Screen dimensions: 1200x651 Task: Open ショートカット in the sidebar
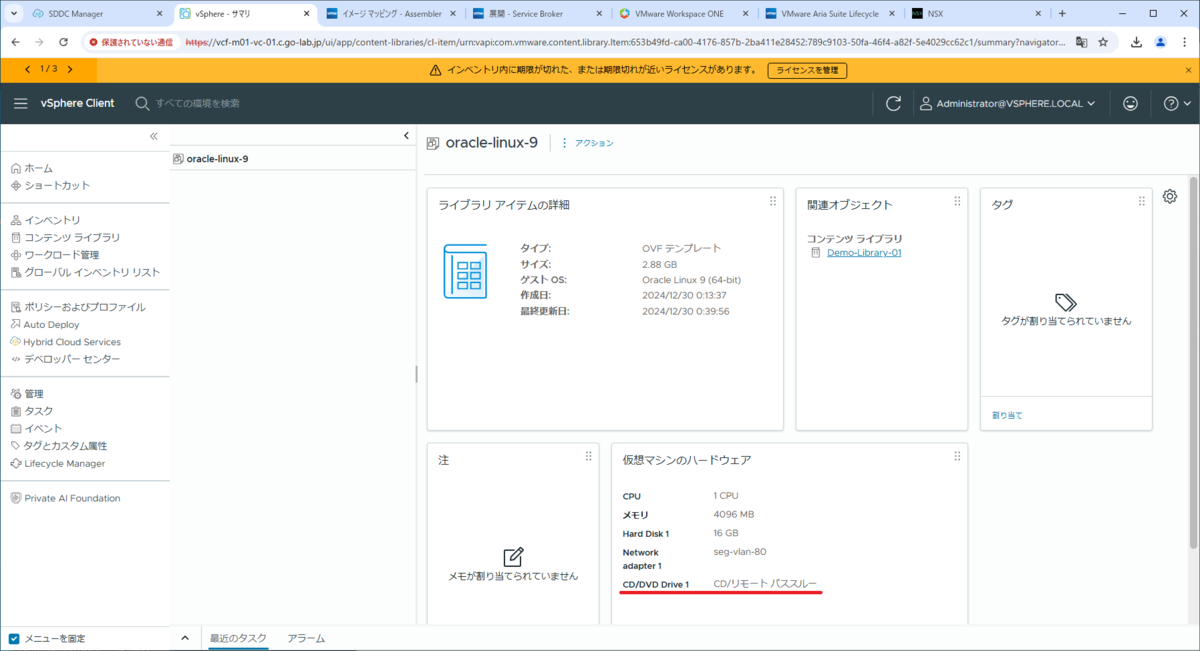coord(50,185)
